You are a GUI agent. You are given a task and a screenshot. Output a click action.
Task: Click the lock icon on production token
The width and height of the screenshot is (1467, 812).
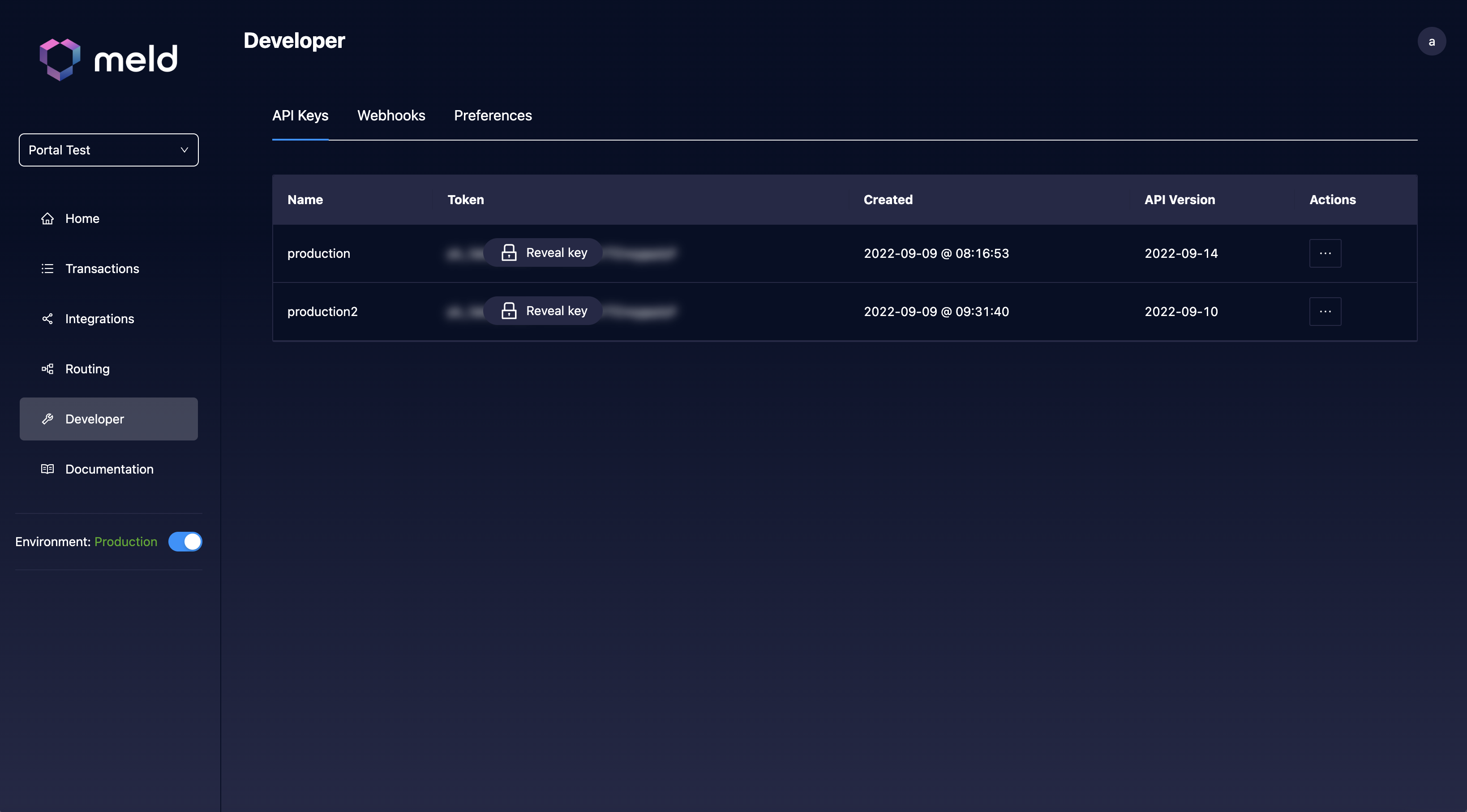click(x=509, y=253)
